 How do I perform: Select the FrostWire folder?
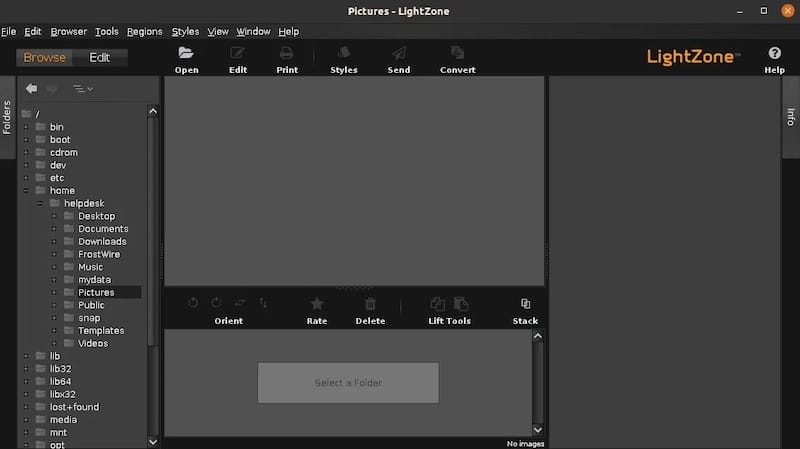tap(99, 254)
